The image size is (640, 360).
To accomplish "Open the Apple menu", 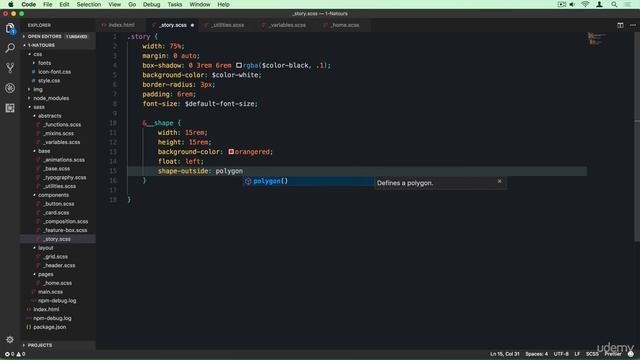I will [11, 4].
